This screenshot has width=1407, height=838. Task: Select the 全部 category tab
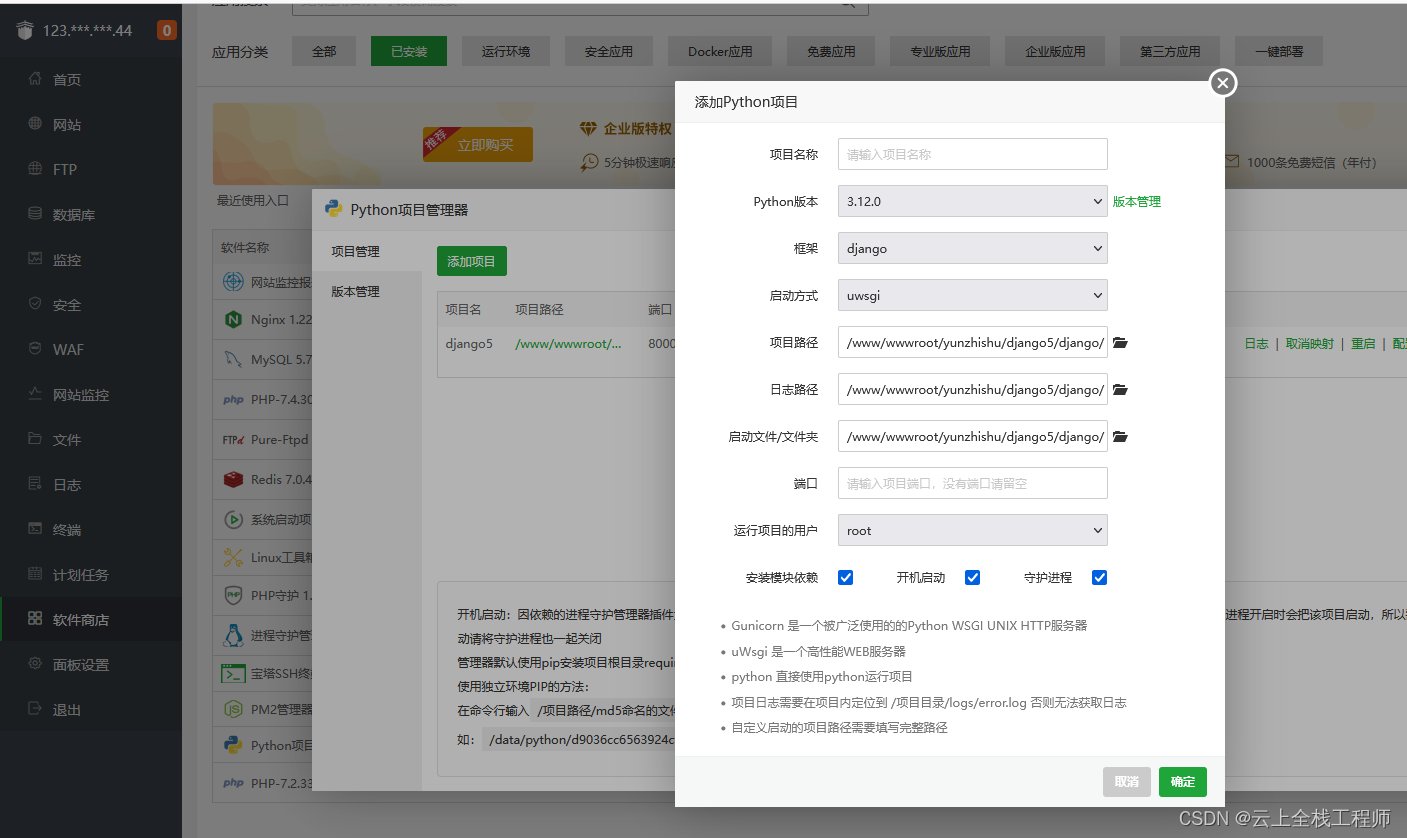324,51
